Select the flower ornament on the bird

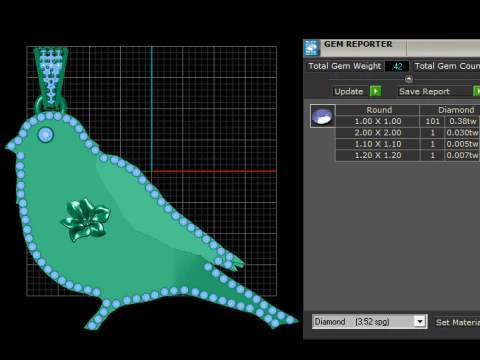coord(85,220)
